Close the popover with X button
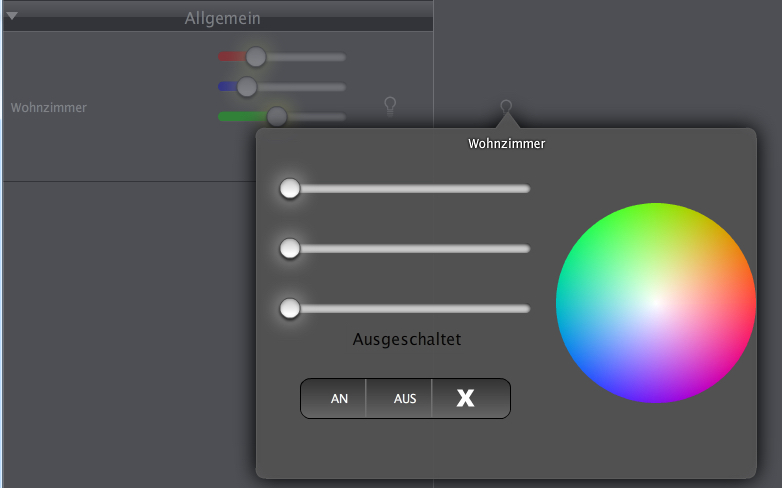This screenshot has height=488, width=782. pyautogui.click(x=471, y=398)
